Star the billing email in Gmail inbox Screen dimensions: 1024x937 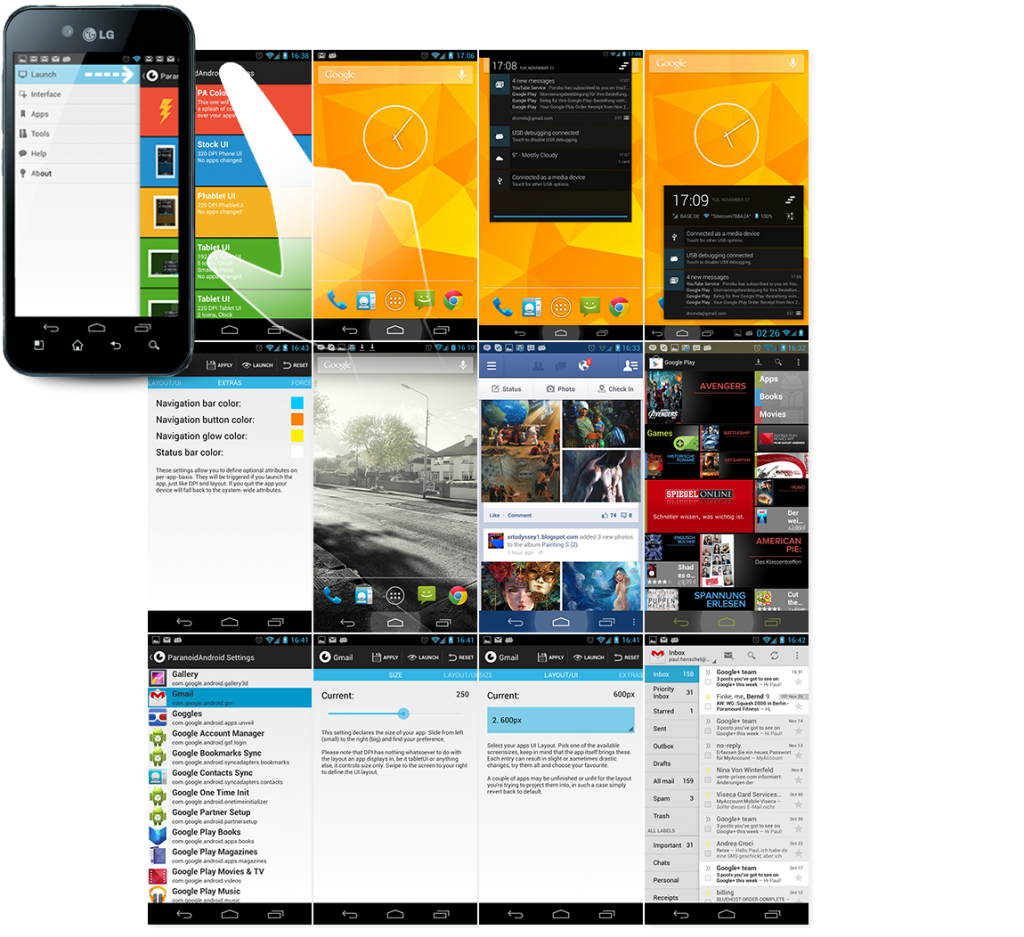[798, 899]
